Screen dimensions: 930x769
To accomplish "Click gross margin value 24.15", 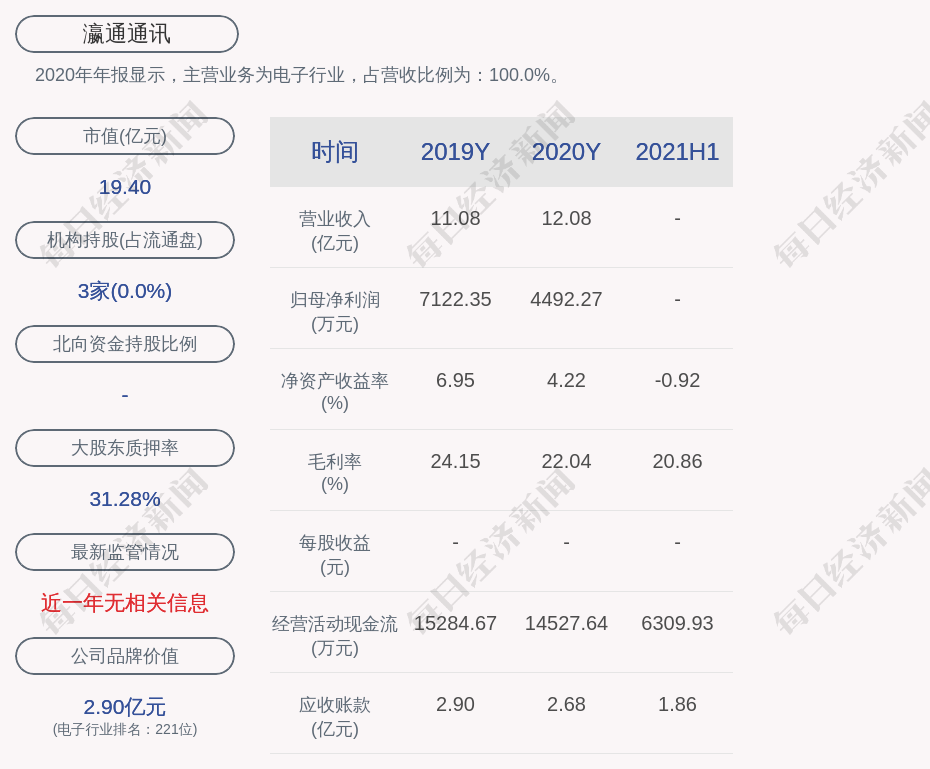I will pos(455,461).
